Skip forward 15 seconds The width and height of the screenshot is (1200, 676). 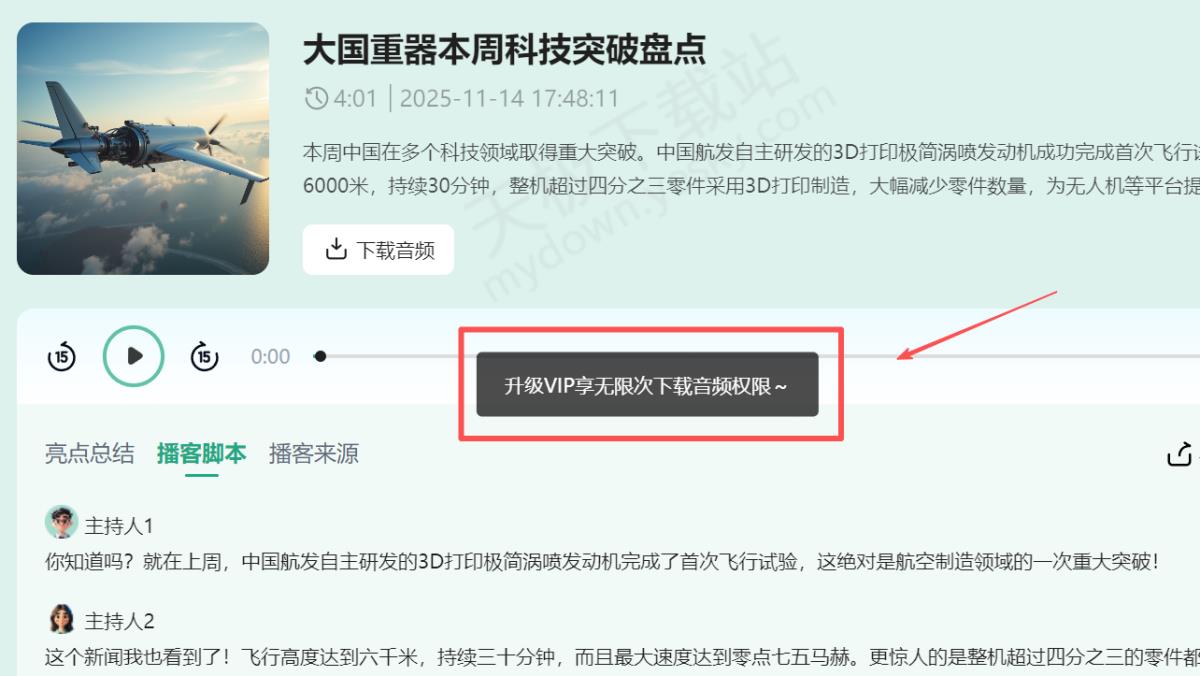coord(205,356)
